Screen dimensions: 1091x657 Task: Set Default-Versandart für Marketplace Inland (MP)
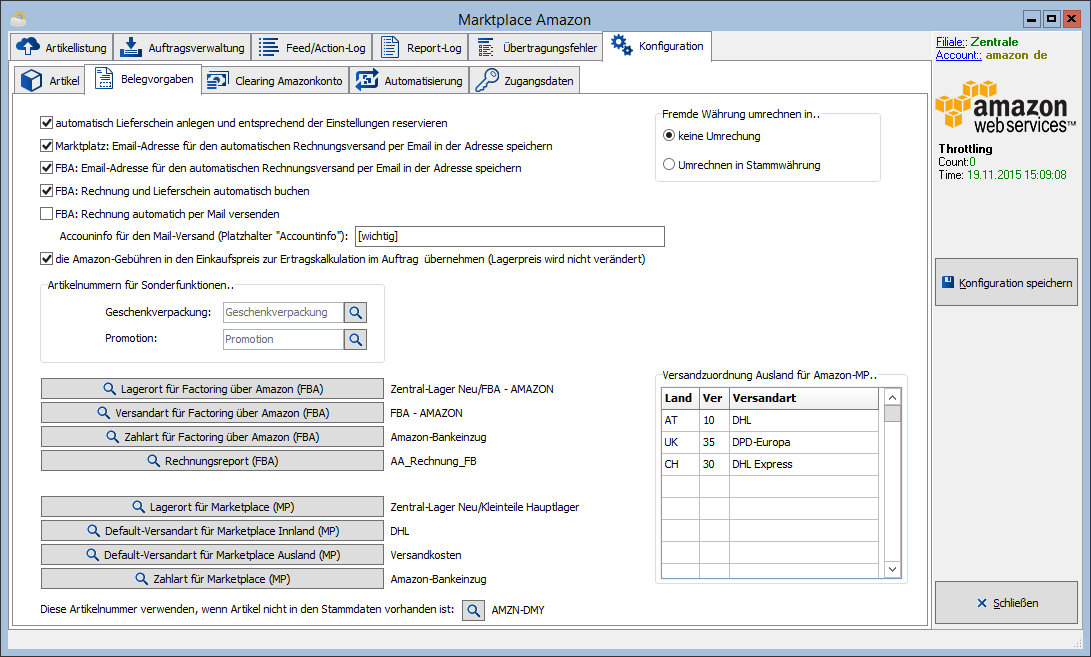(x=212, y=531)
